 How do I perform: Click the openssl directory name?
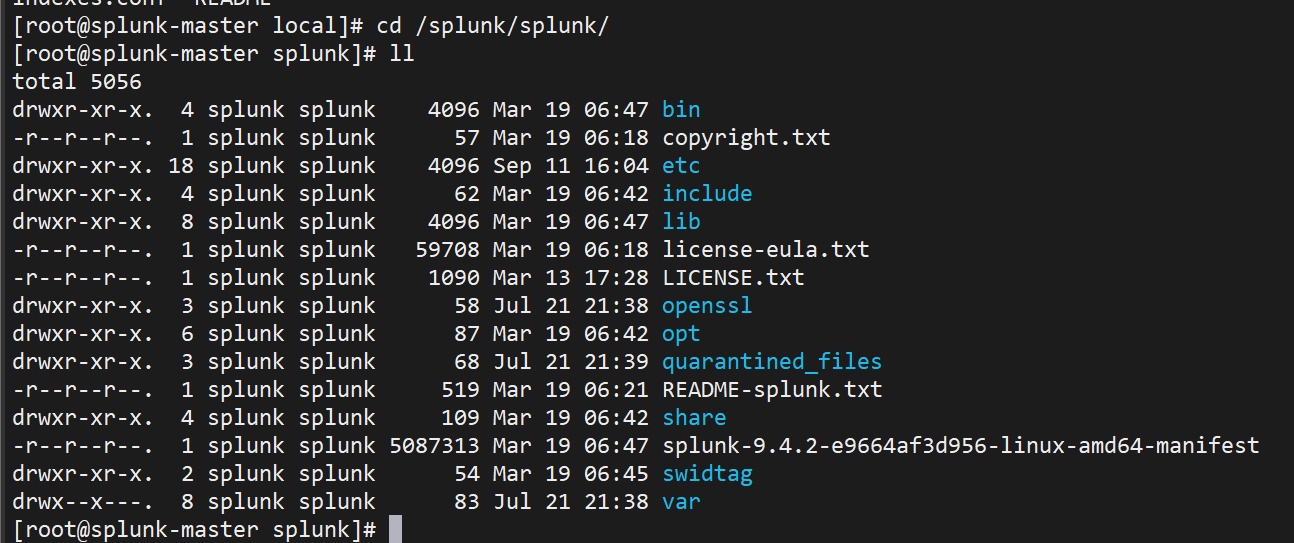(707, 306)
